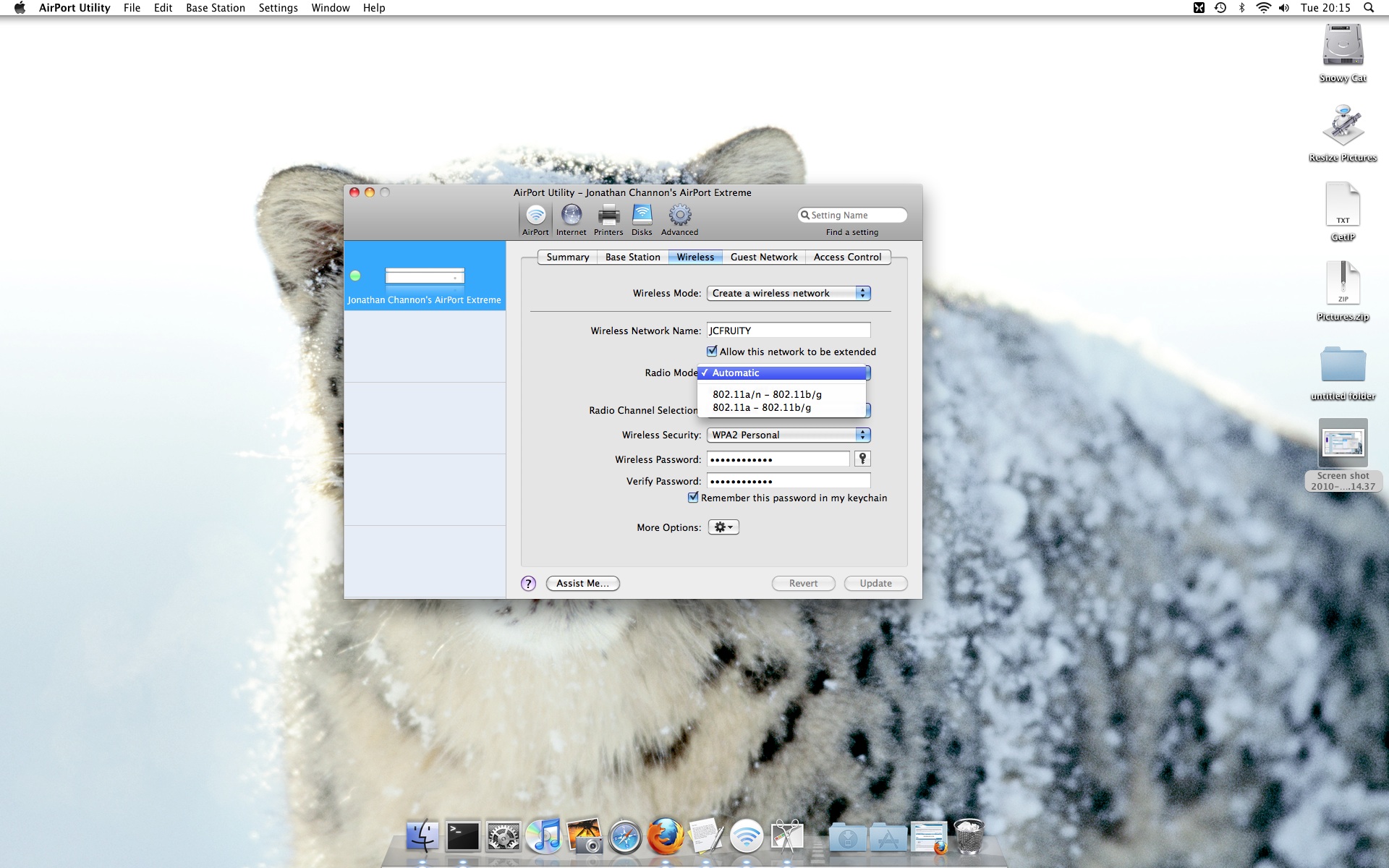
Task: Open the Downloads folder stack in dock
Action: pos(847,837)
